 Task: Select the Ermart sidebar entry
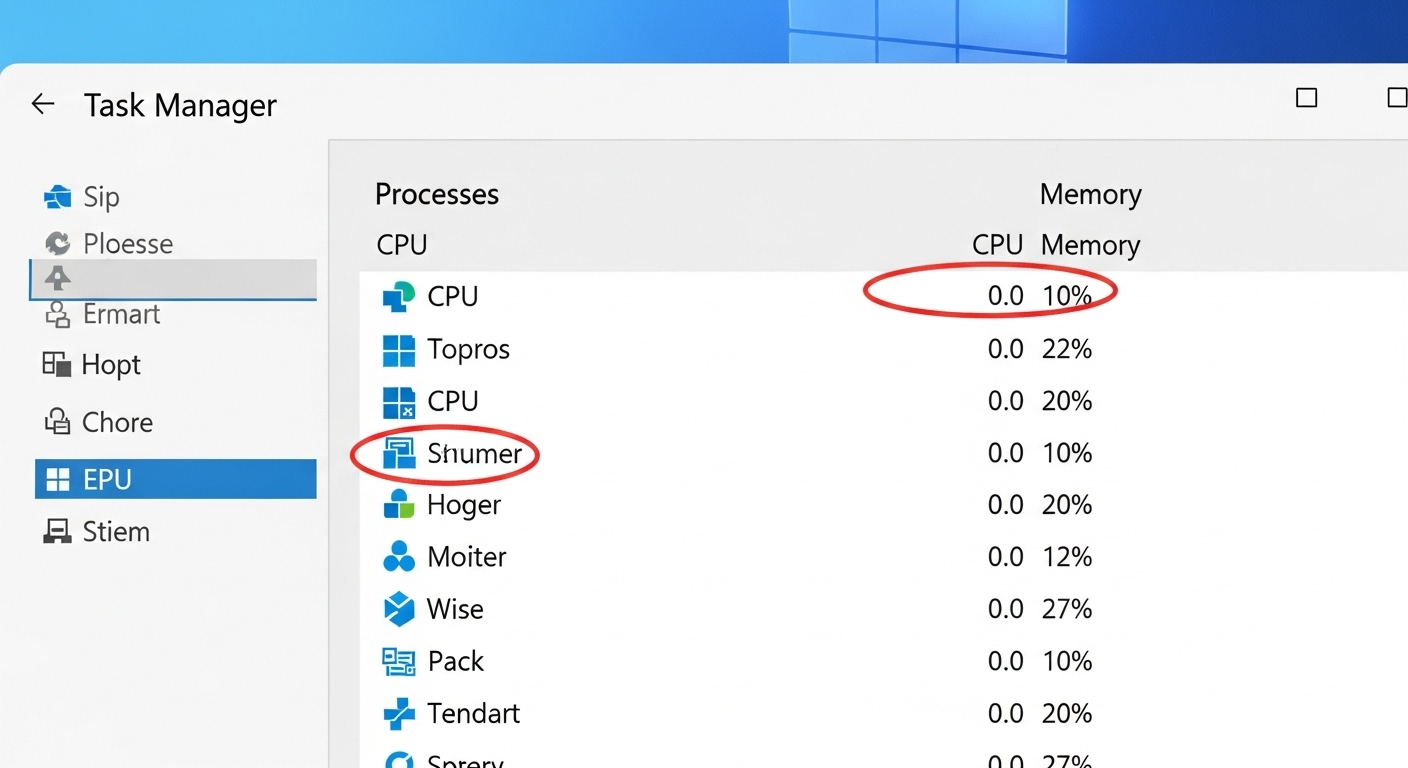coord(120,314)
